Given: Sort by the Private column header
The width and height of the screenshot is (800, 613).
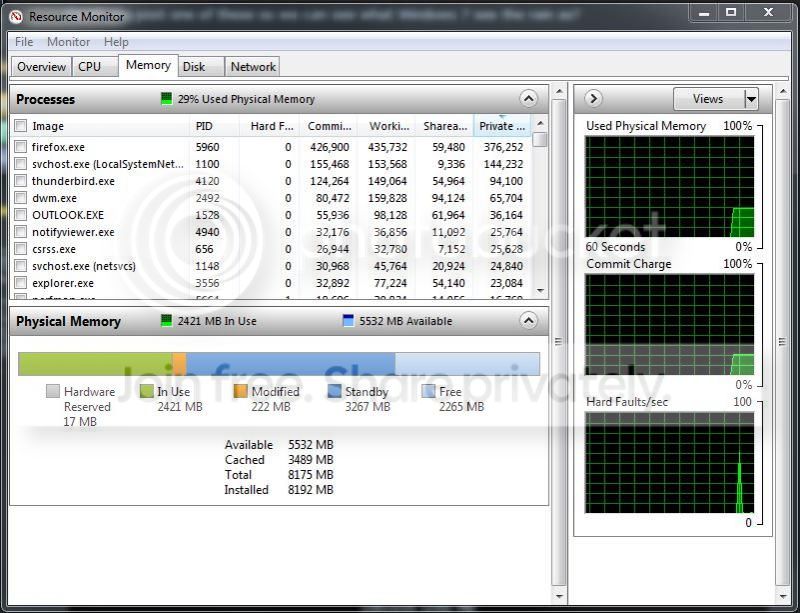Looking at the screenshot, I should point(502,126).
